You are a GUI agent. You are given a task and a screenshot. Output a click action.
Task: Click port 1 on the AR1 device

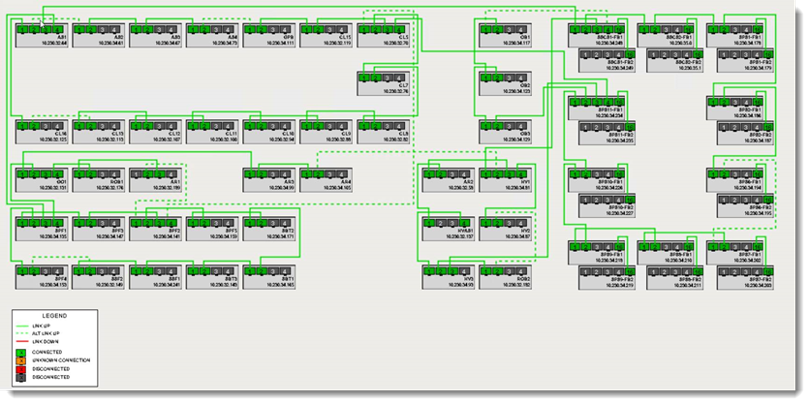pos(137,174)
